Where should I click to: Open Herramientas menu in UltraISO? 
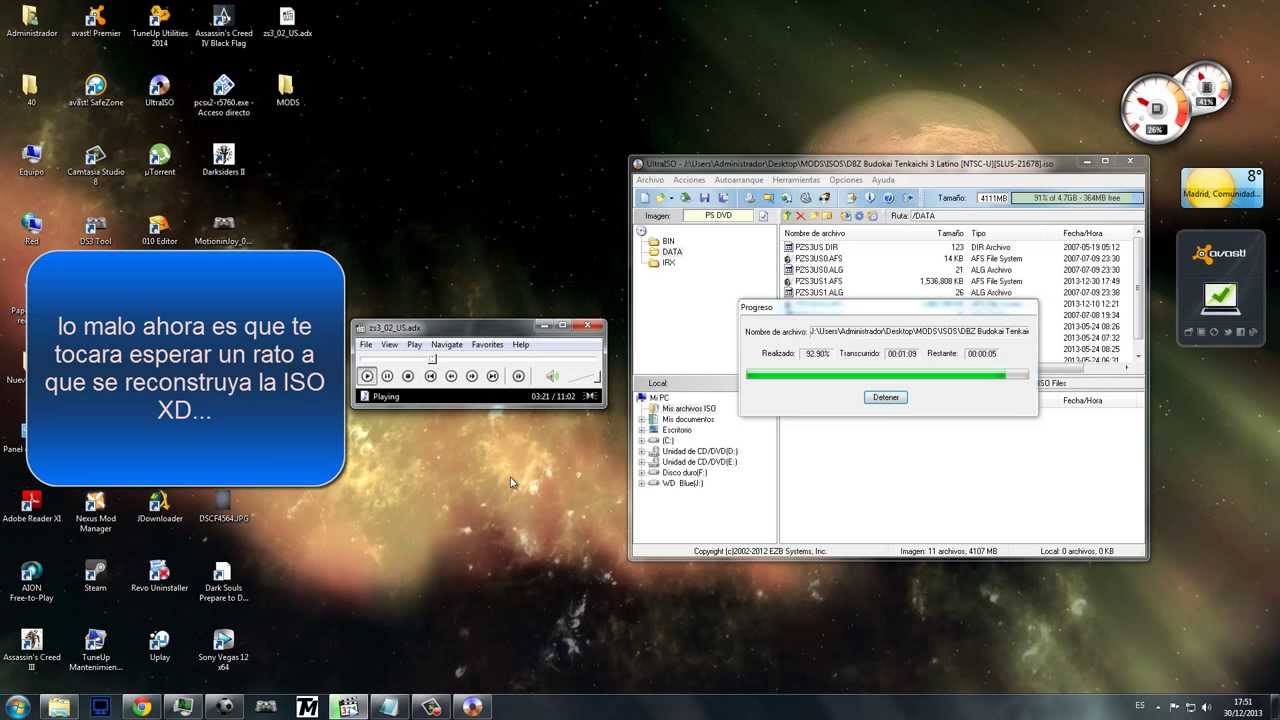[x=796, y=180]
